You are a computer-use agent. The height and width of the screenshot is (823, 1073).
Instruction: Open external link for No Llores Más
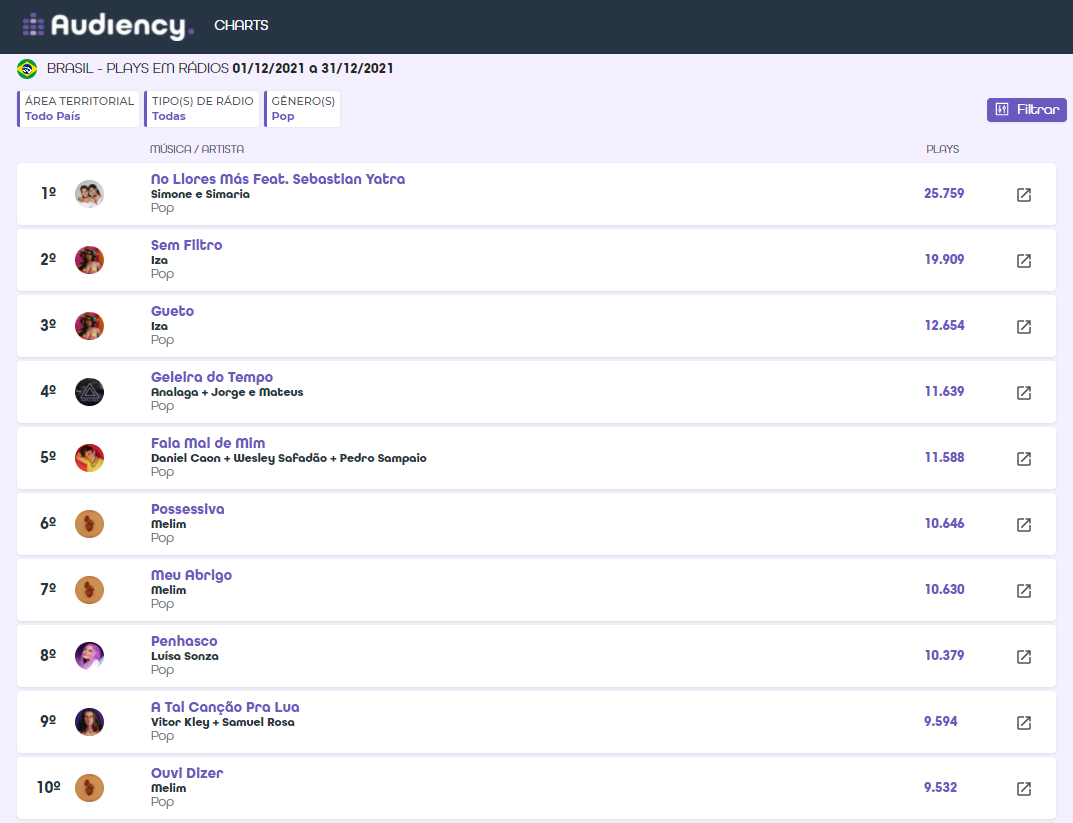point(1024,194)
